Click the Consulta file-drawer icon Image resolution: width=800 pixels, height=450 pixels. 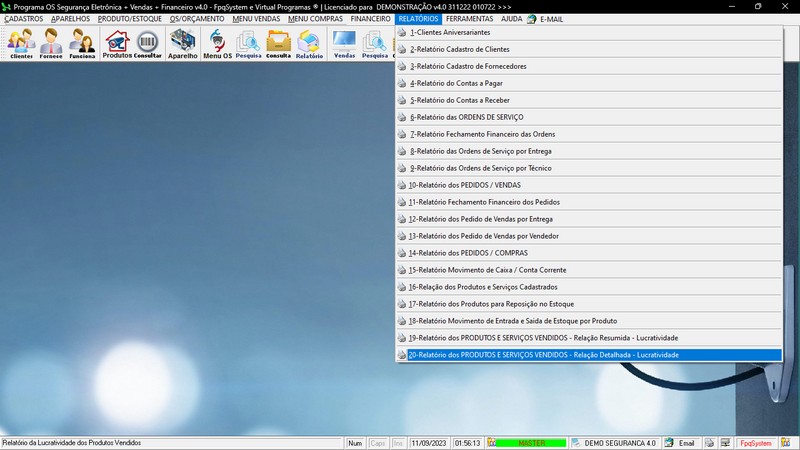(x=279, y=43)
